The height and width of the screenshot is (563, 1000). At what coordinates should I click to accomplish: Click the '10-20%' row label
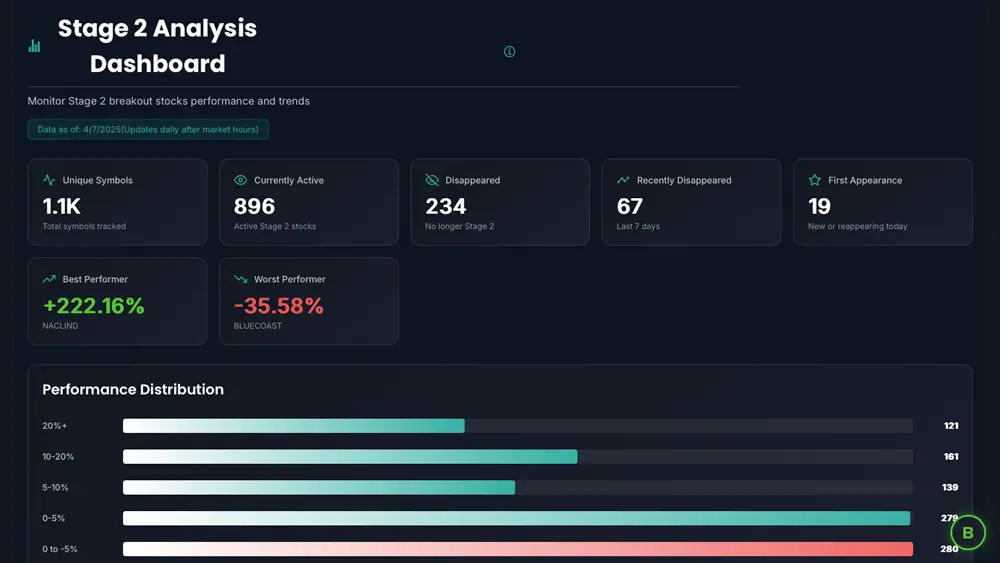click(x=58, y=457)
